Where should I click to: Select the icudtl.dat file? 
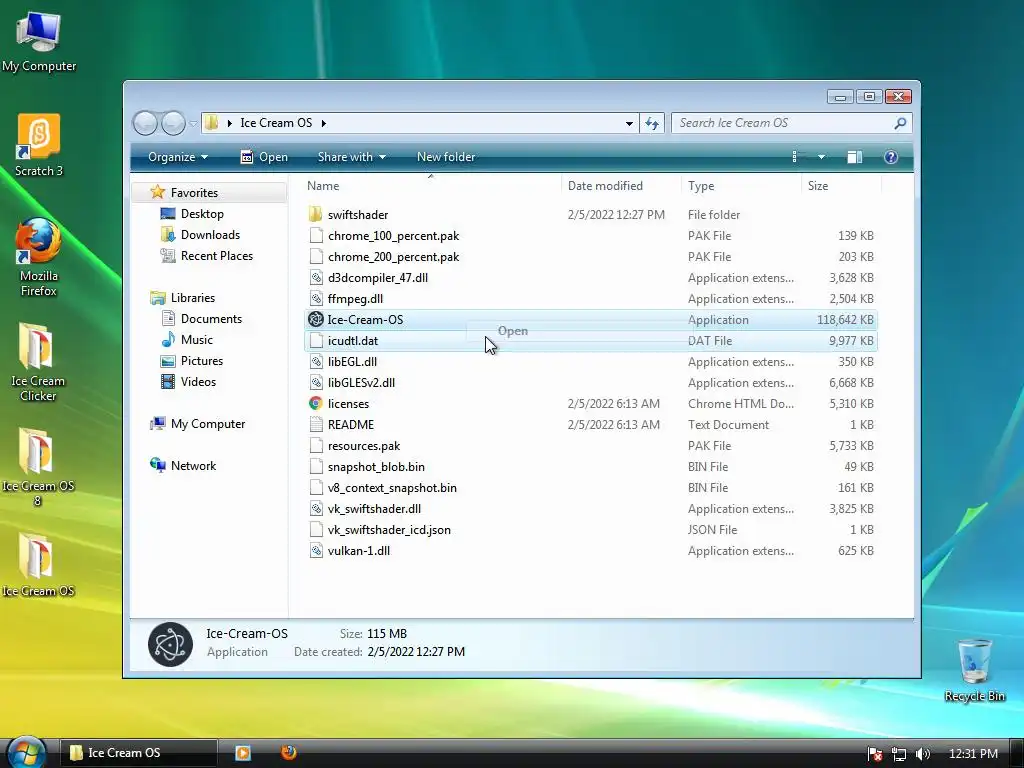tap(590, 341)
